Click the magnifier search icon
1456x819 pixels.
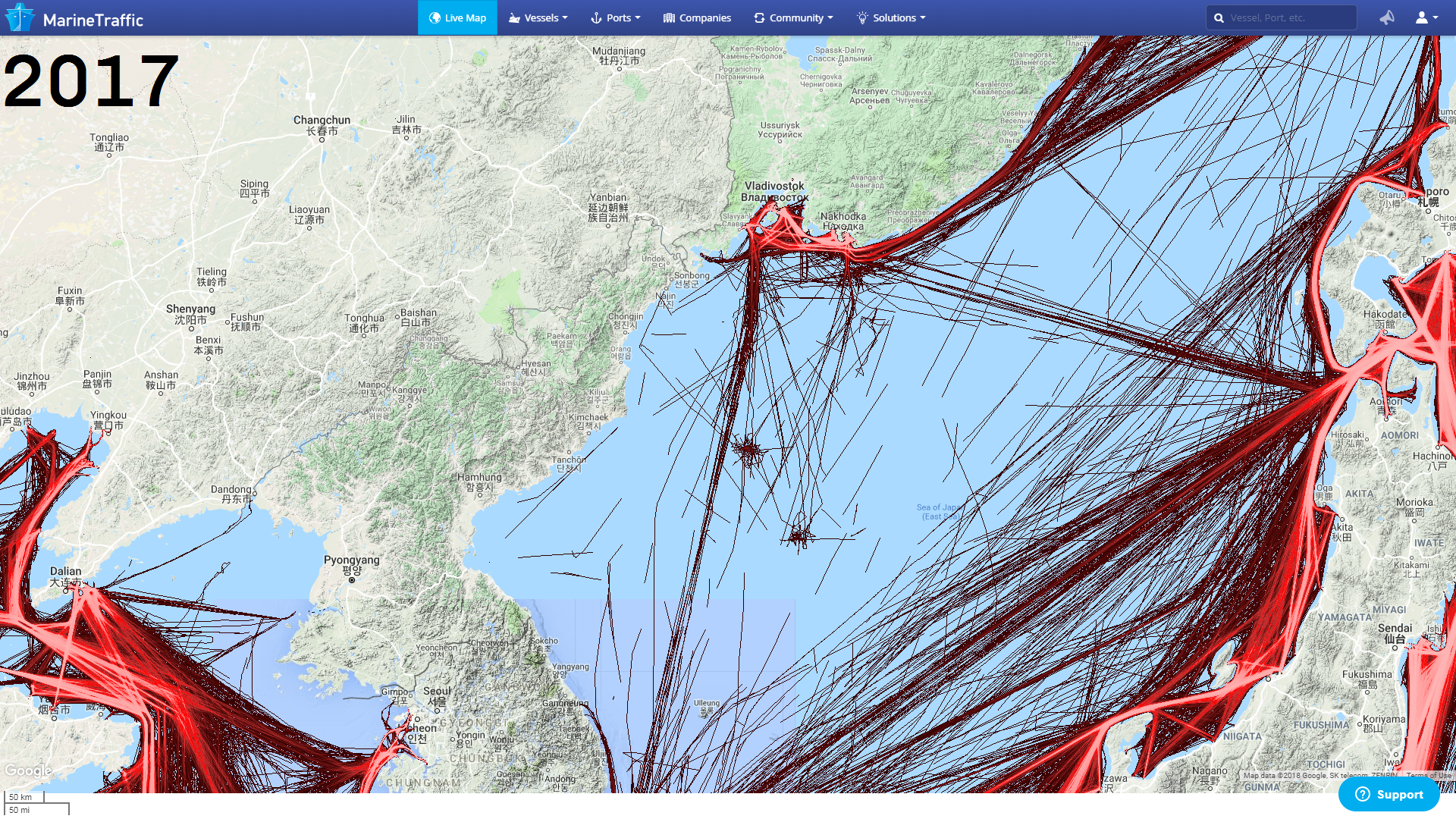1219,17
